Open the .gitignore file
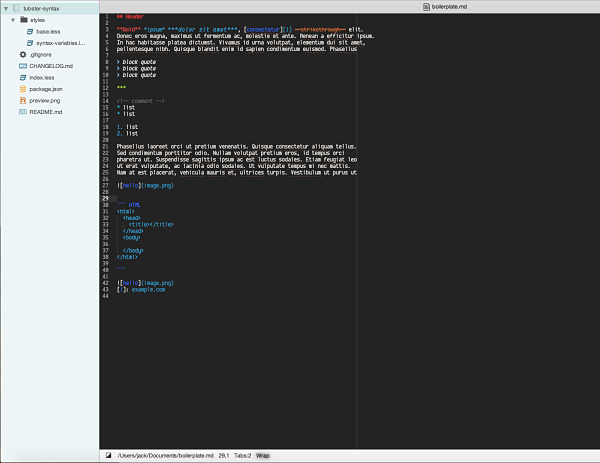This screenshot has height=463, width=600. [41, 55]
